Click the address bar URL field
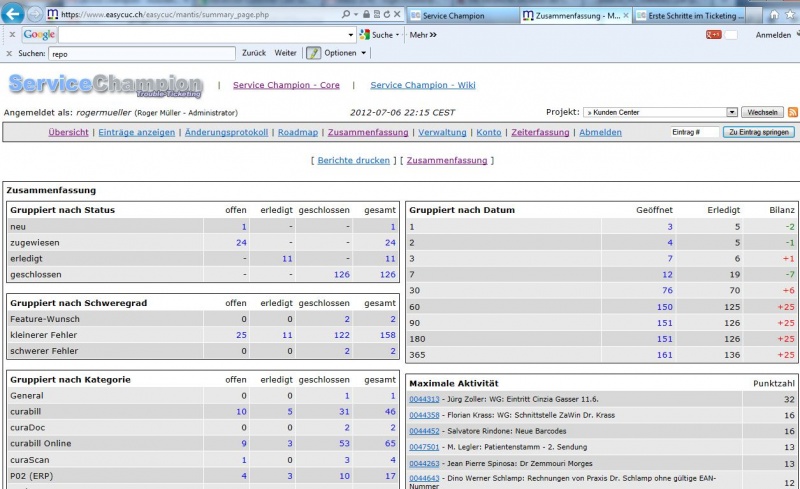Viewport: 800px width, 489px height. coord(199,15)
